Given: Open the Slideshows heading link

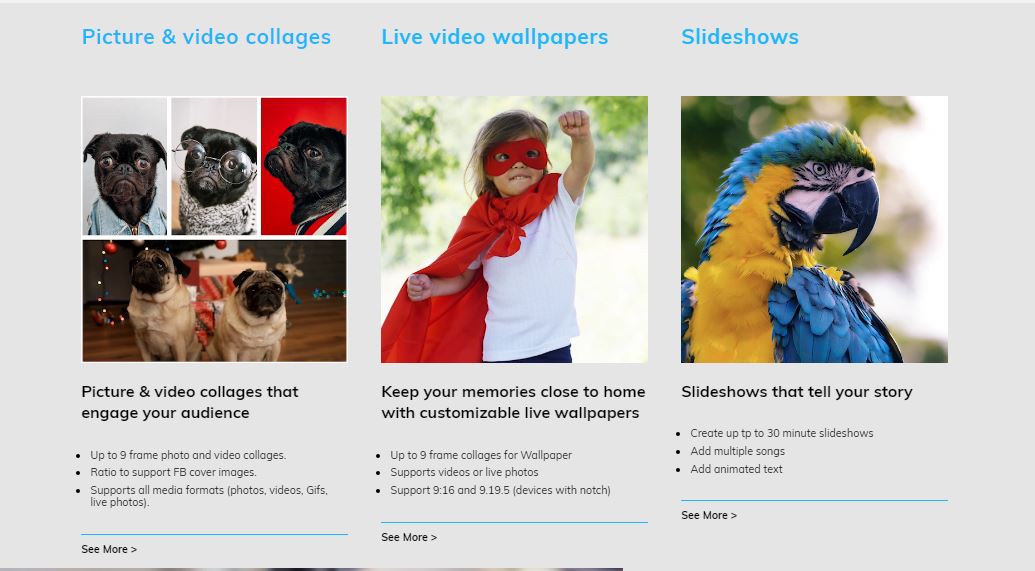Looking at the screenshot, I should tap(740, 37).
